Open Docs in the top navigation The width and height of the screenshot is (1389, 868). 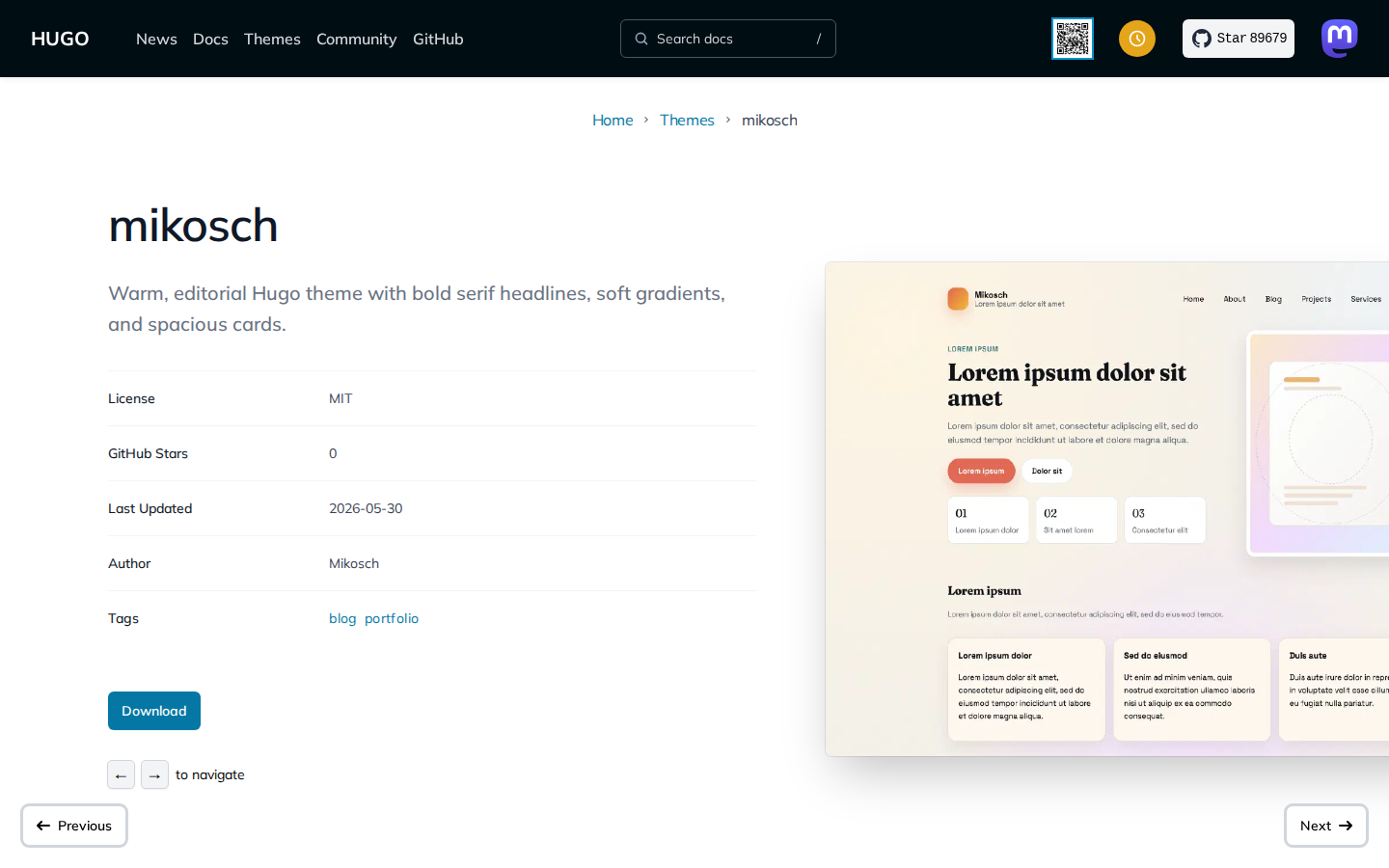click(210, 39)
